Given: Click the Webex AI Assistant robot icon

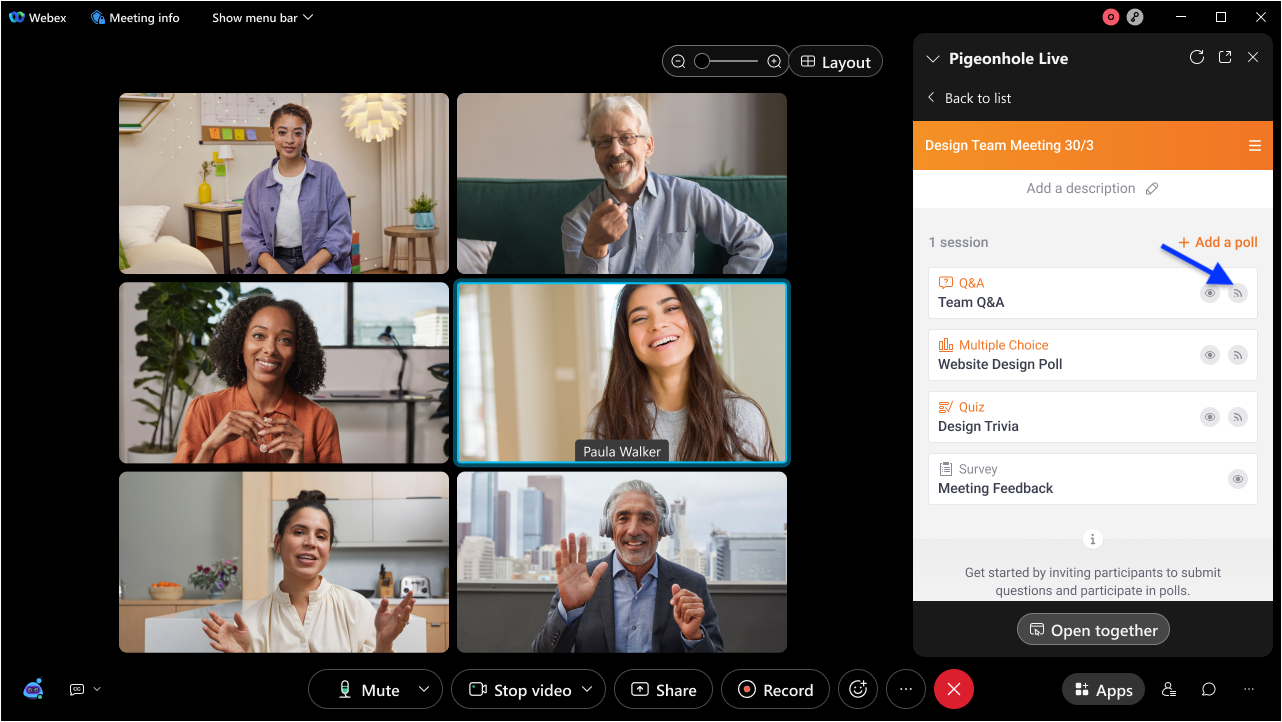Looking at the screenshot, I should (33, 689).
